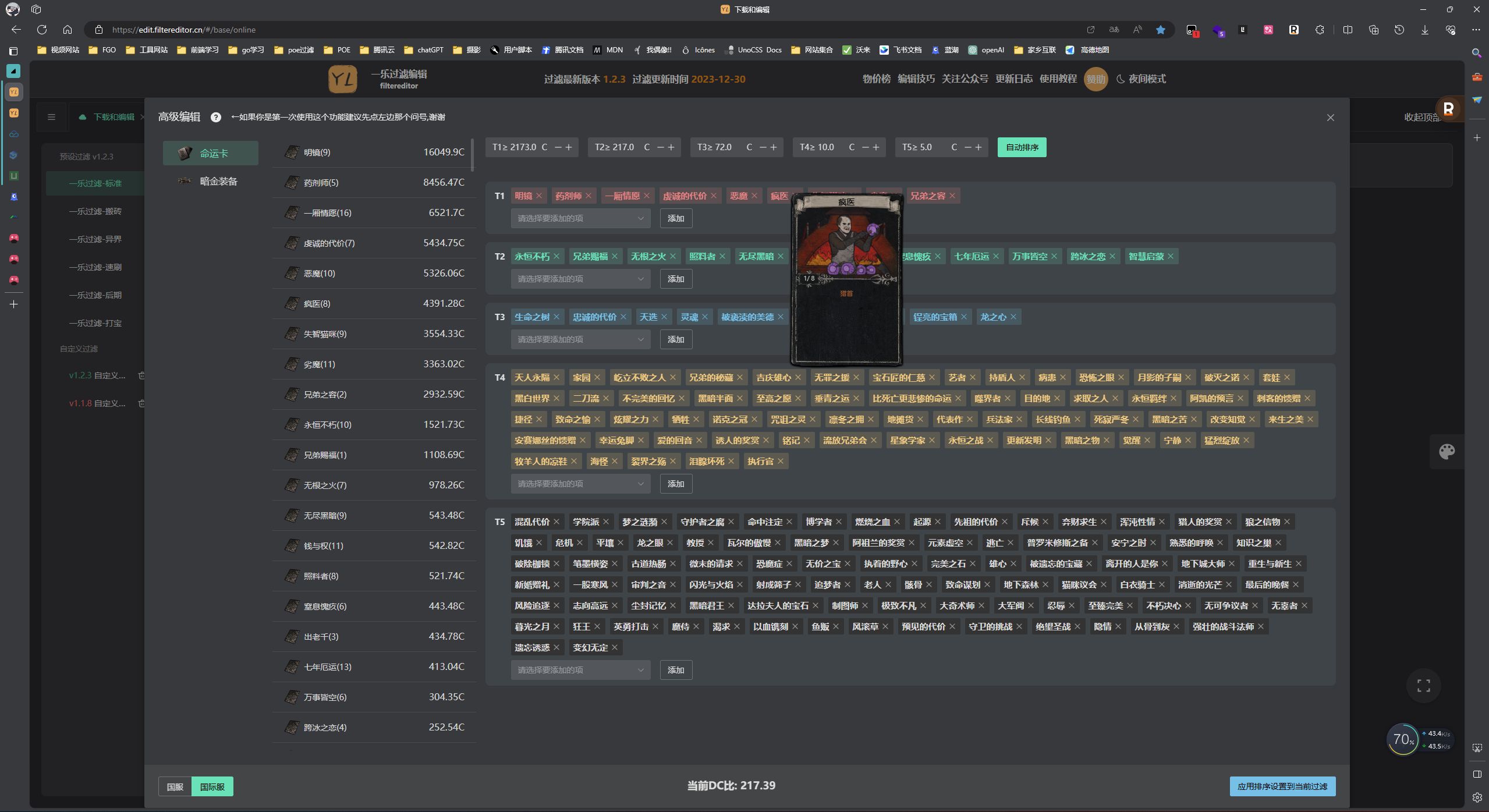Toggle the C currency unit in the T1 box
This screenshot has width=1489, height=812.
(544, 147)
